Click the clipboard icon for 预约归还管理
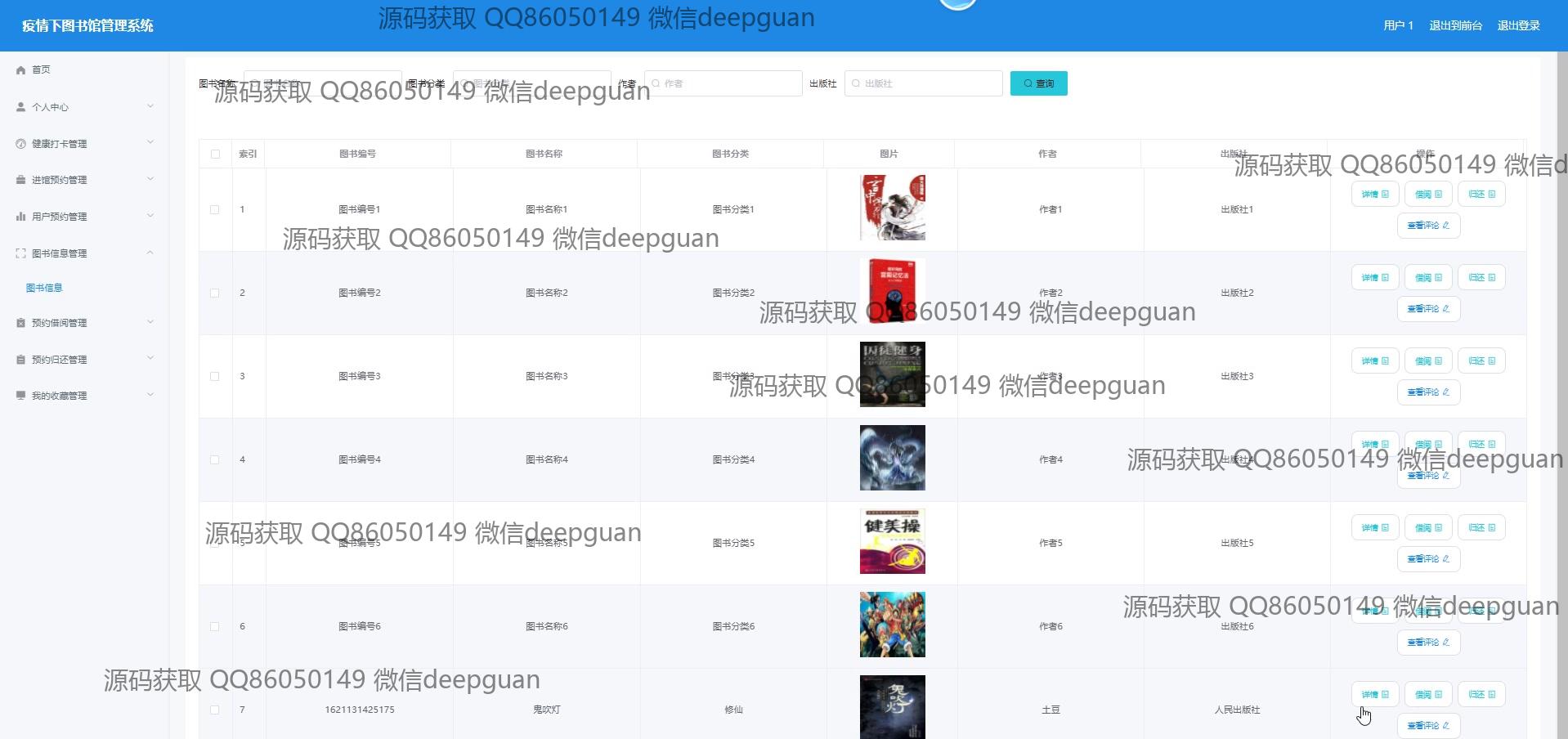Screen dimensions: 1568x739 [20, 360]
